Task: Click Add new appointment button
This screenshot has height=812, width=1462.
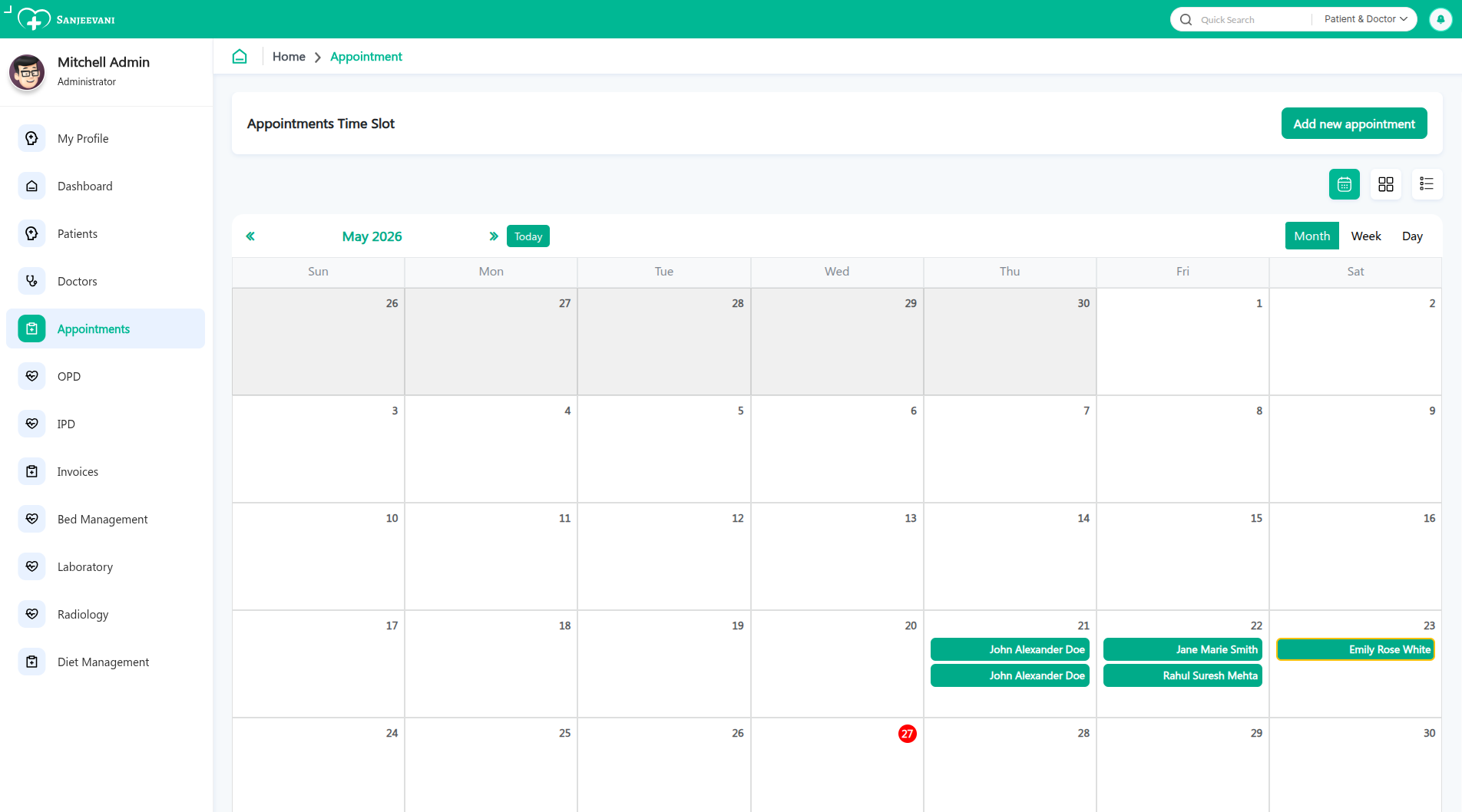Action: (1354, 124)
